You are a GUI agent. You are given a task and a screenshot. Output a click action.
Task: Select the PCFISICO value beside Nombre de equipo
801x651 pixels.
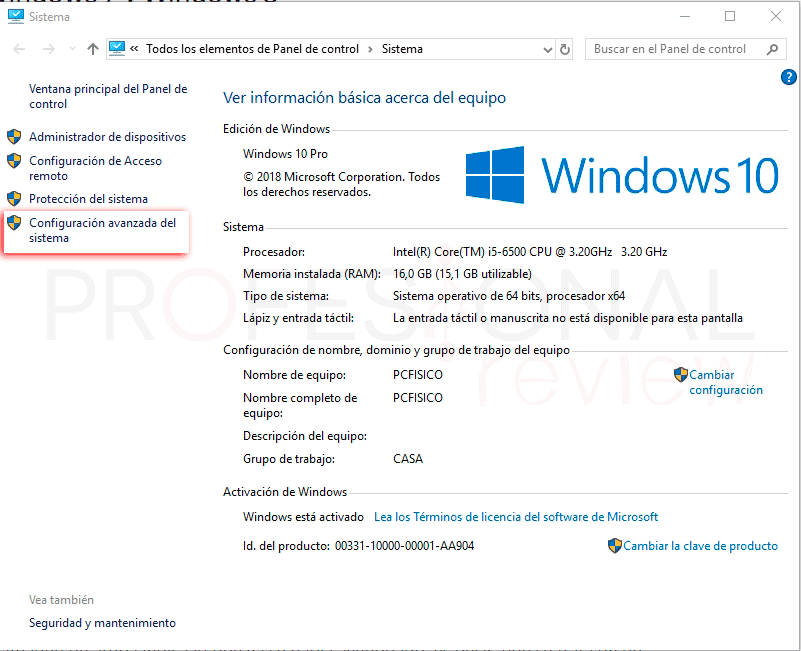pos(417,375)
